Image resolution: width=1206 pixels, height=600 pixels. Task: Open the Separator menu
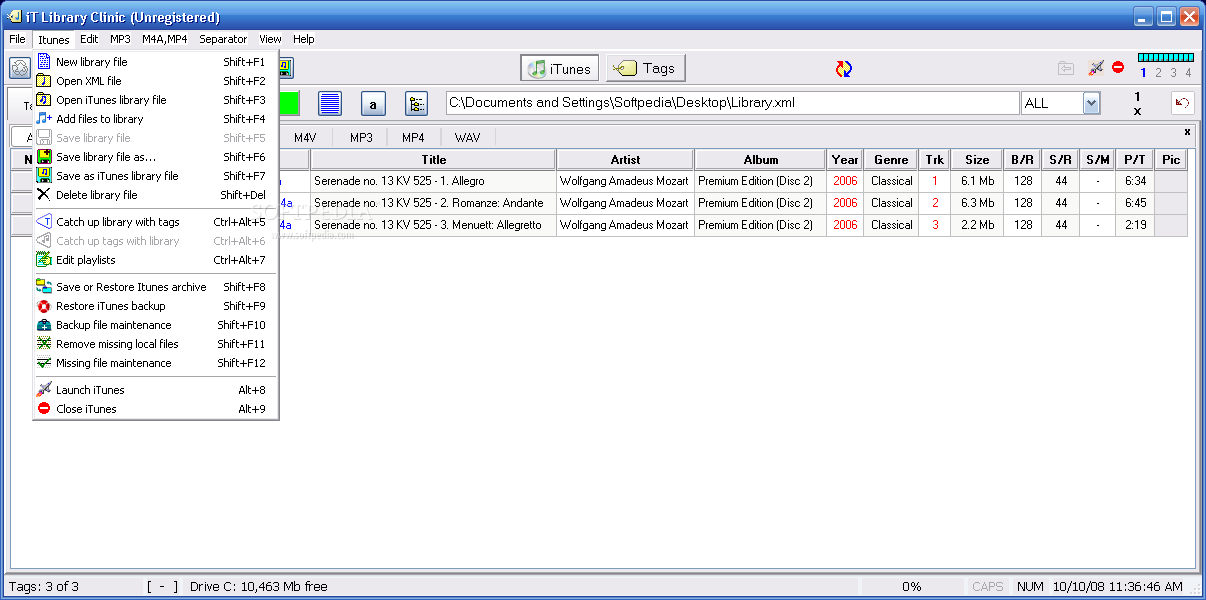coord(223,39)
